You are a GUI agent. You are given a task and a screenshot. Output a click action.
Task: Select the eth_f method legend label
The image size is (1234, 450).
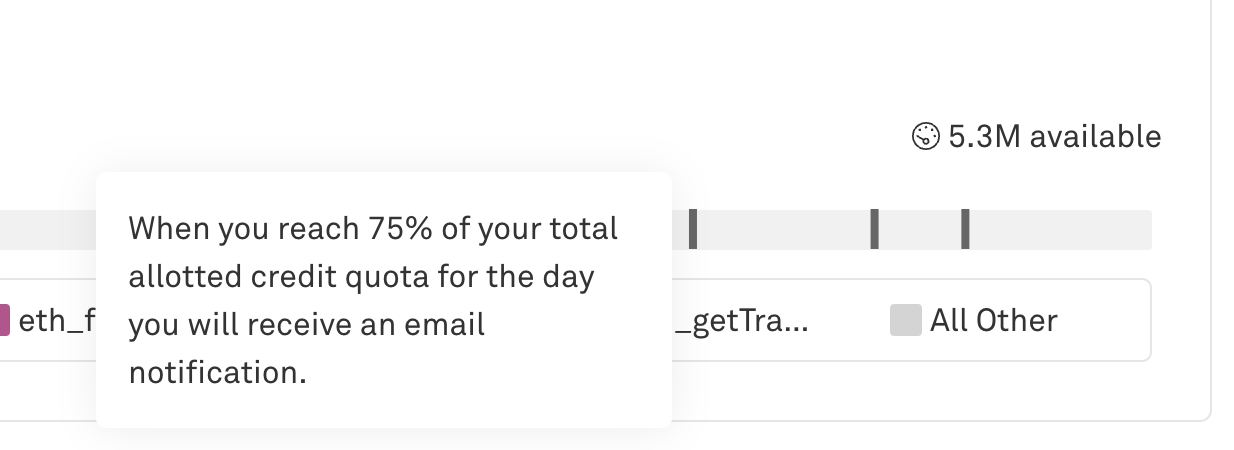click(x=56, y=320)
